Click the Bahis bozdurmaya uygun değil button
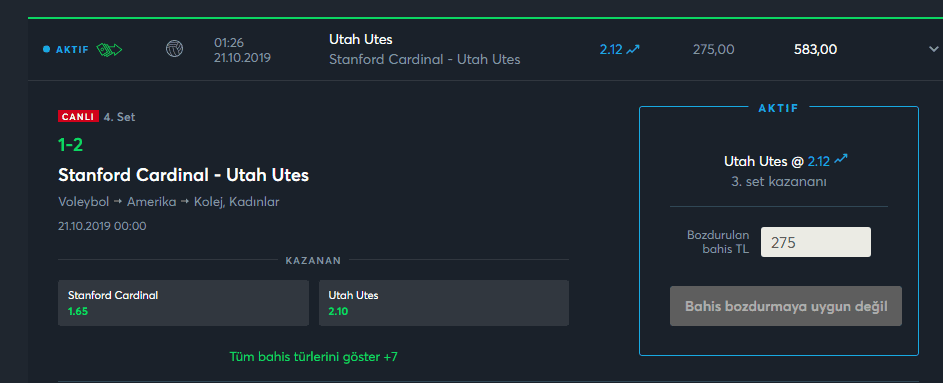The width and height of the screenshot is (943, 383). (x=786, y=306)
